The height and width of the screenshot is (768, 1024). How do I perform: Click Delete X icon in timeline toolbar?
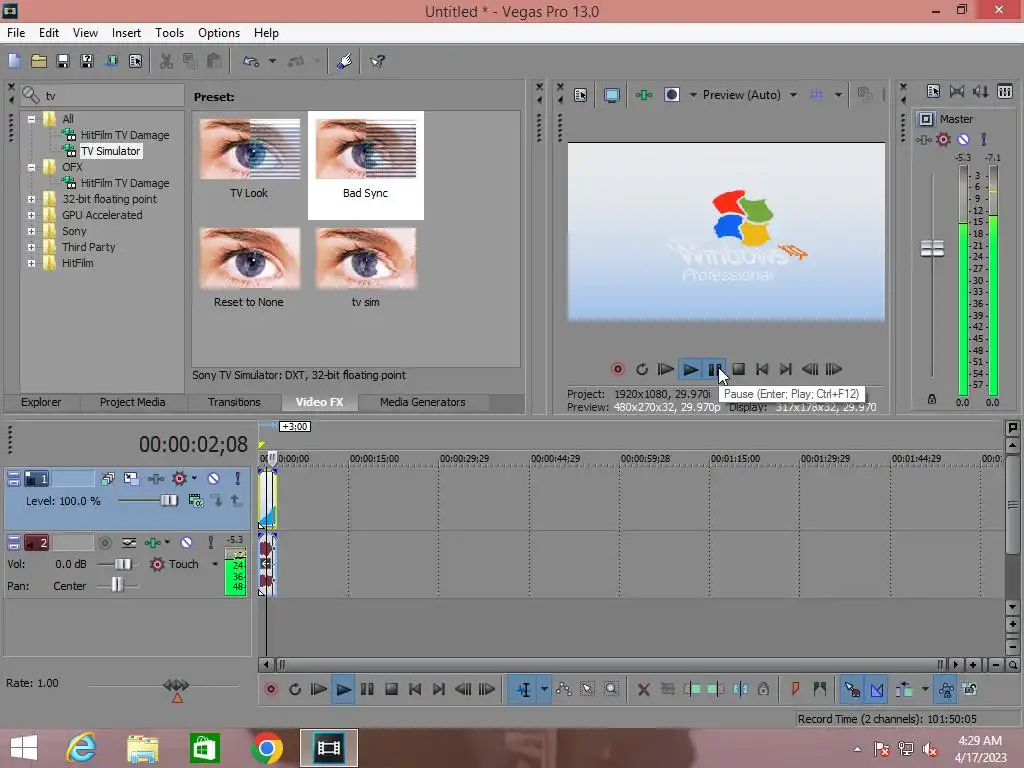[643, 690]
